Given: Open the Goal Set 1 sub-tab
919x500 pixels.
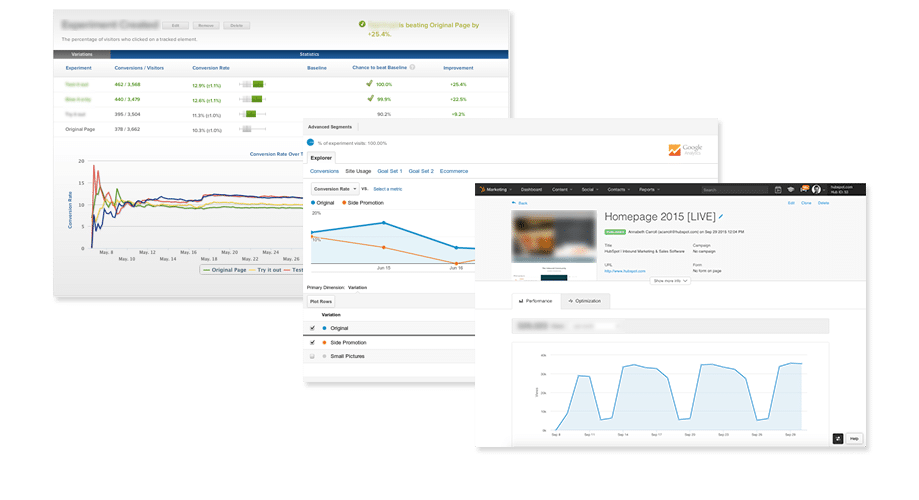Looking at the screenshot, I should click(x=390, y=171).
